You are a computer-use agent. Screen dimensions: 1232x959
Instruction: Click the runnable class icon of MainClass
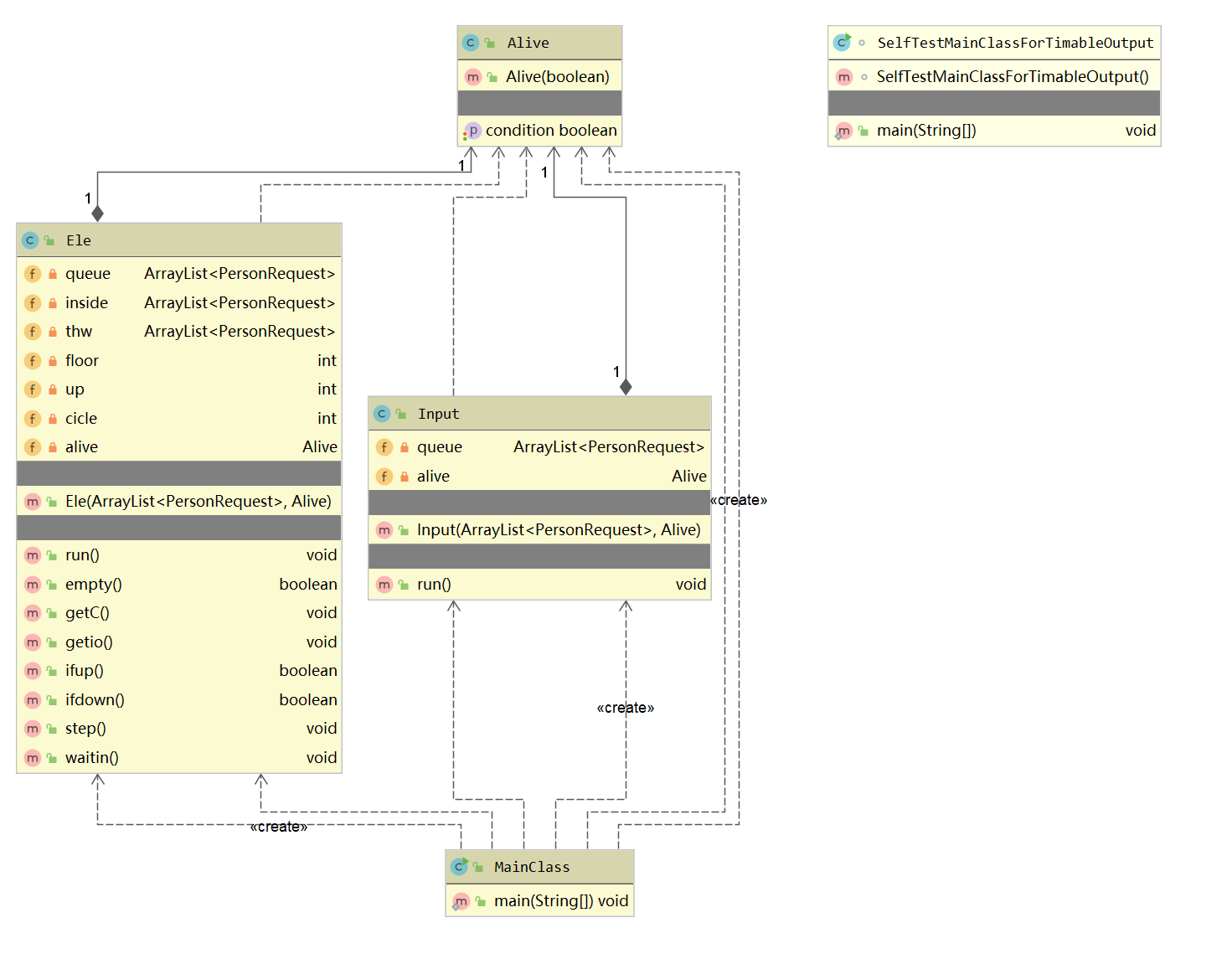[x=459, y=866]
